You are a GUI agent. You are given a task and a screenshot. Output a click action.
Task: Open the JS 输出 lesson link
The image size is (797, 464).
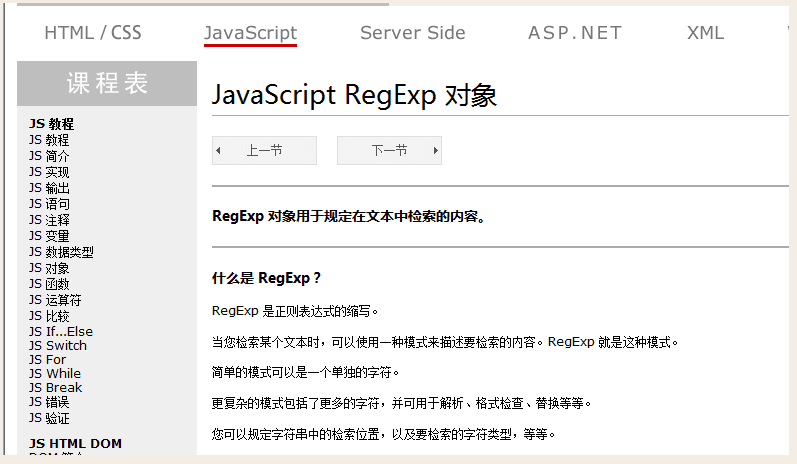pos(49,188)
